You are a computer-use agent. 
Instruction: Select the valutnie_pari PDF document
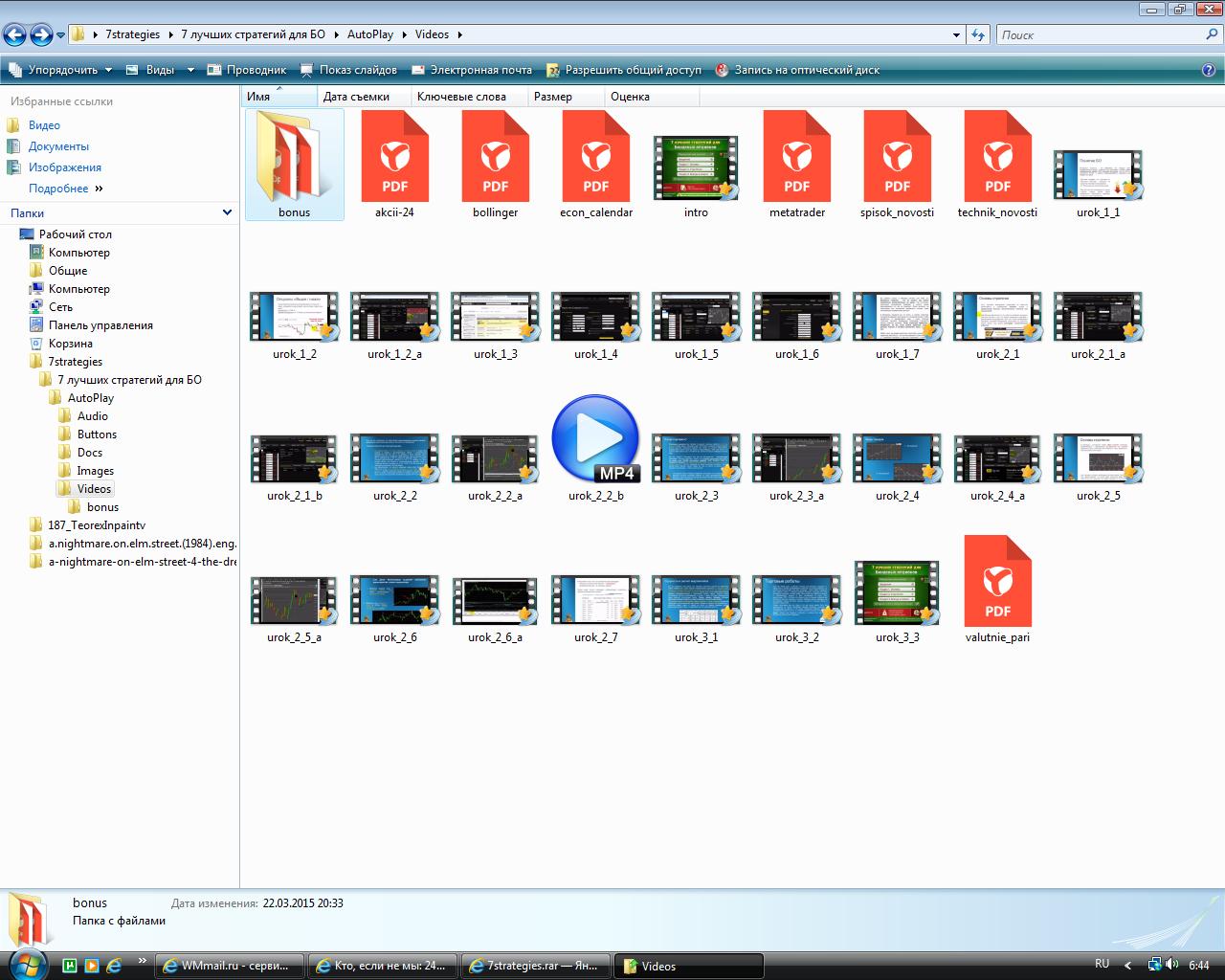tap(997, 582)
